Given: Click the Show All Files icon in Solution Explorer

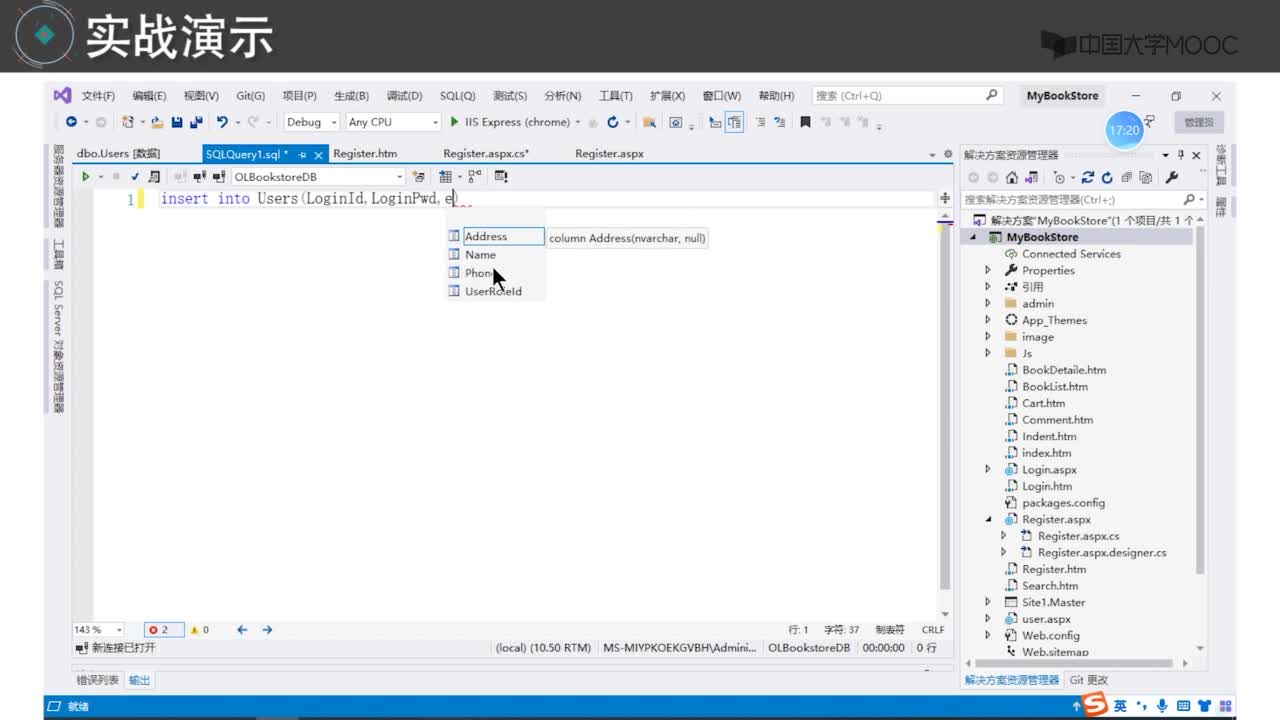Looking at the screenshot, I should pos(1146,178).
